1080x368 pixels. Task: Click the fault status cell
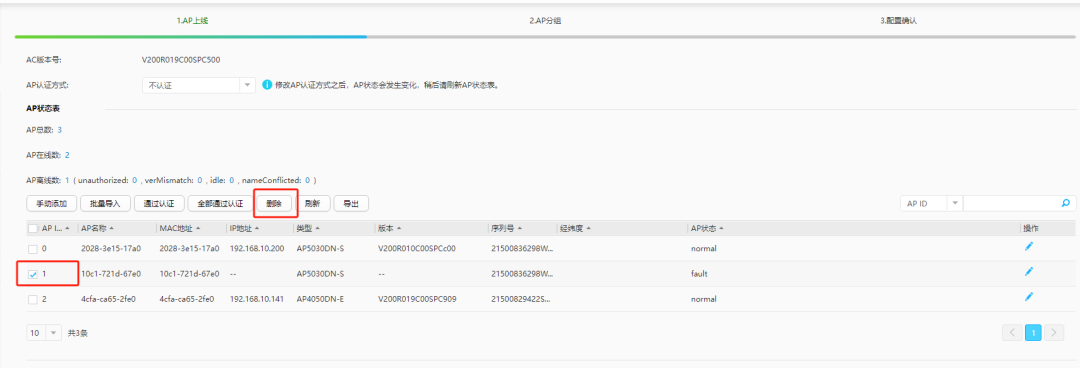[x=699, y=274]
